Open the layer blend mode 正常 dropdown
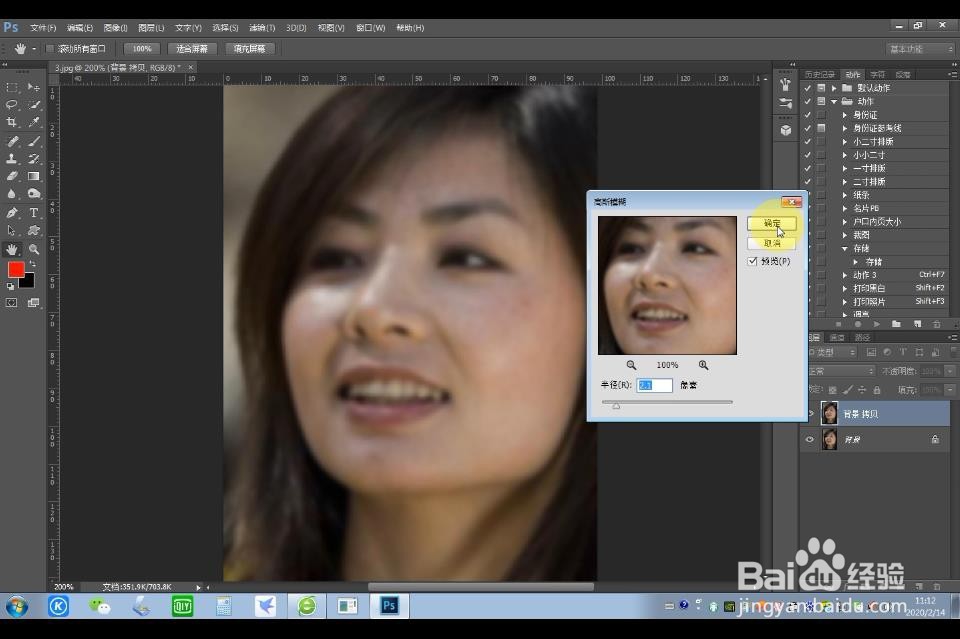This screenshot has width=960, height=639. pos(841,371)
